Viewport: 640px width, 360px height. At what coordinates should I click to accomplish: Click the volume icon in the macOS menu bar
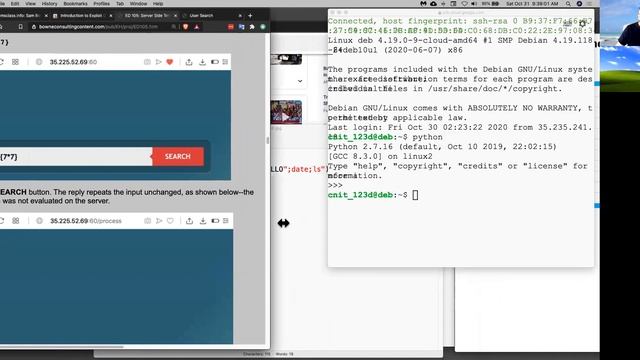click(x=474, y=4)
